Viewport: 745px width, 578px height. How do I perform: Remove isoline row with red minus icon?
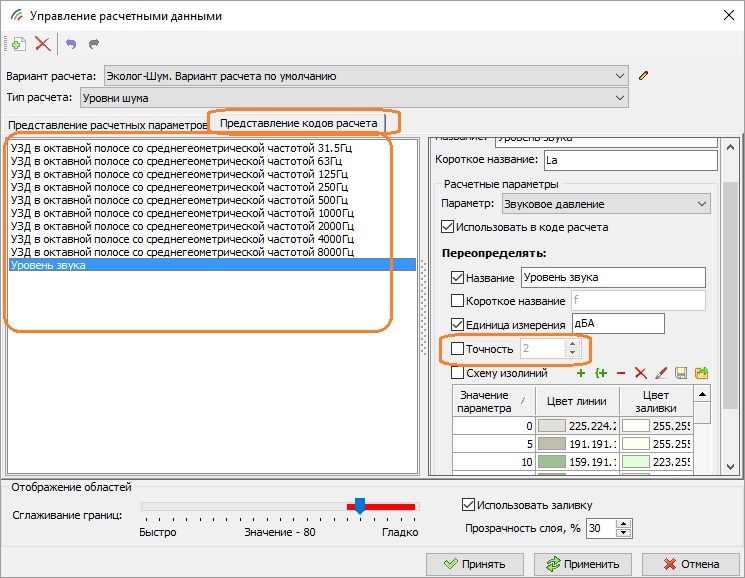[621, 373]
